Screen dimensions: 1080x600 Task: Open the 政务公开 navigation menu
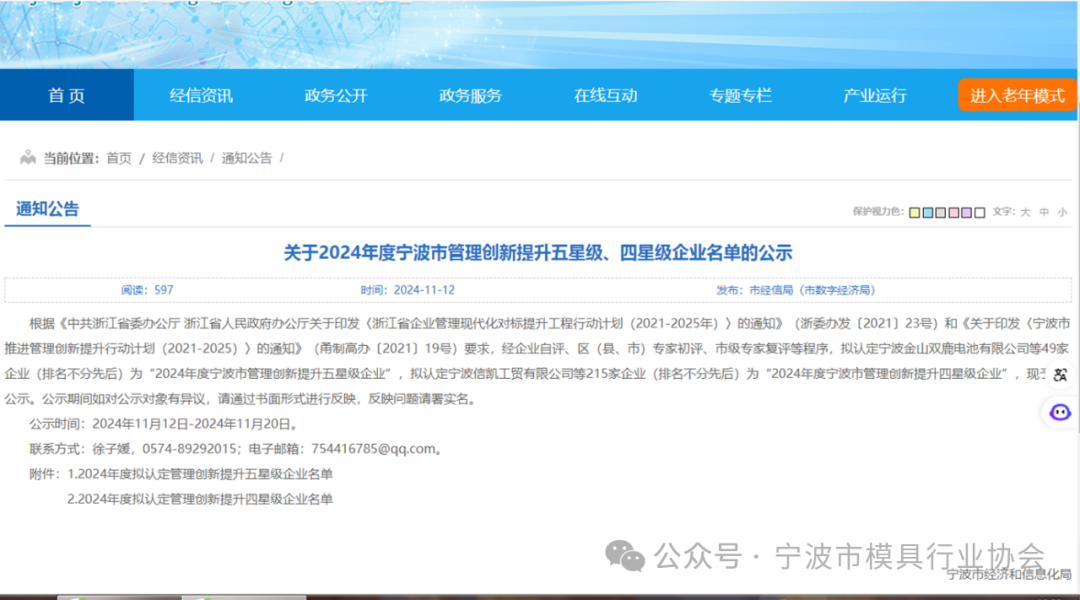pyautogui.click(x=336, y=94)
